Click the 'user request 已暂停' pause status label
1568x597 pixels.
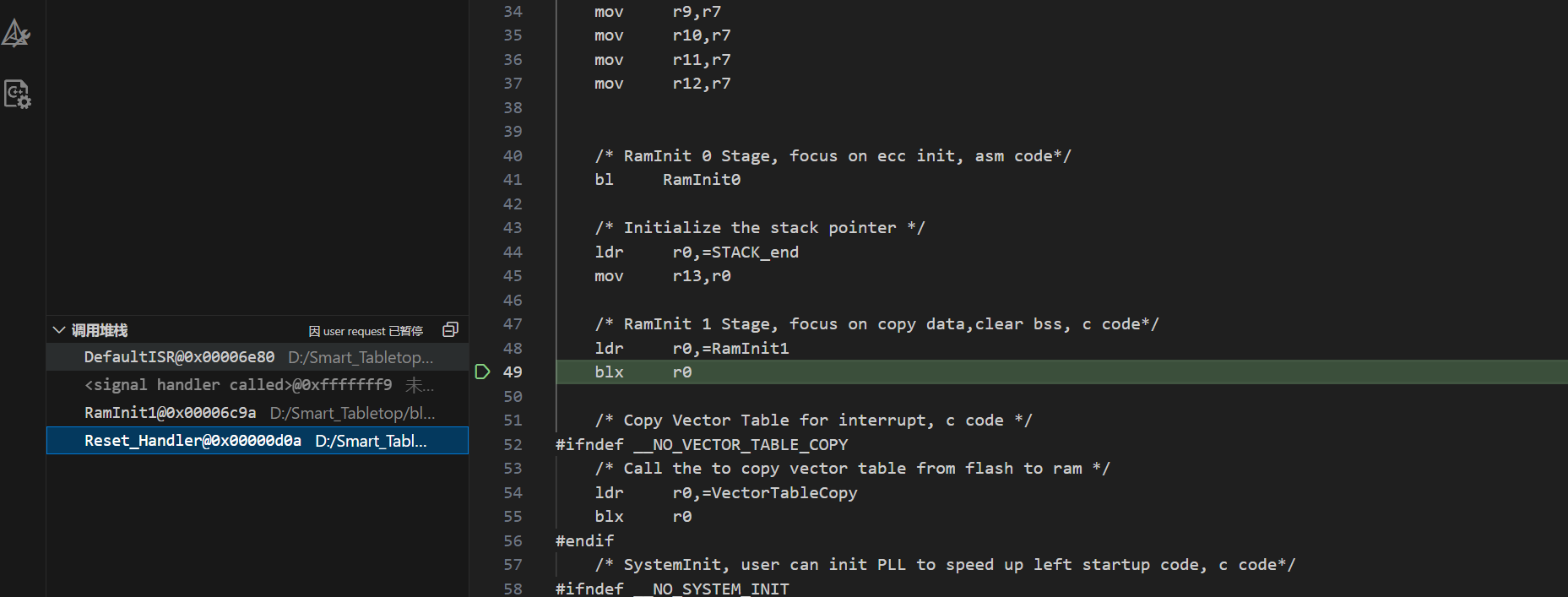[x=366, y=331]
